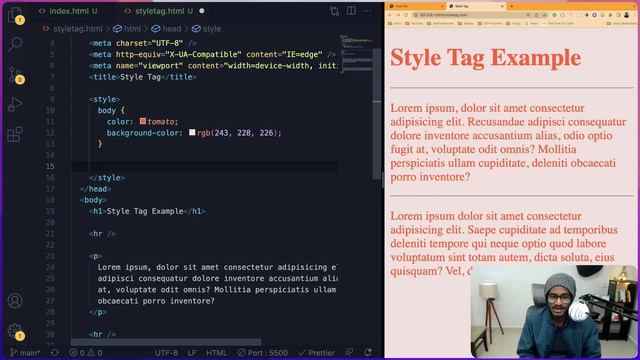The image size is (640, 360).
Task: Open errors and warnings count in status bar
Action: [x=86, y=353]
